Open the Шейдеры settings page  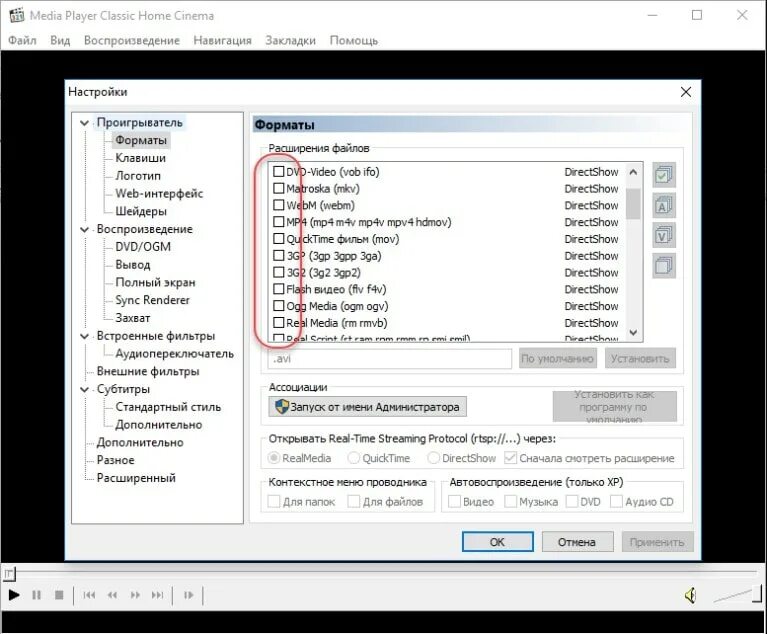click(x=141, y=211)
